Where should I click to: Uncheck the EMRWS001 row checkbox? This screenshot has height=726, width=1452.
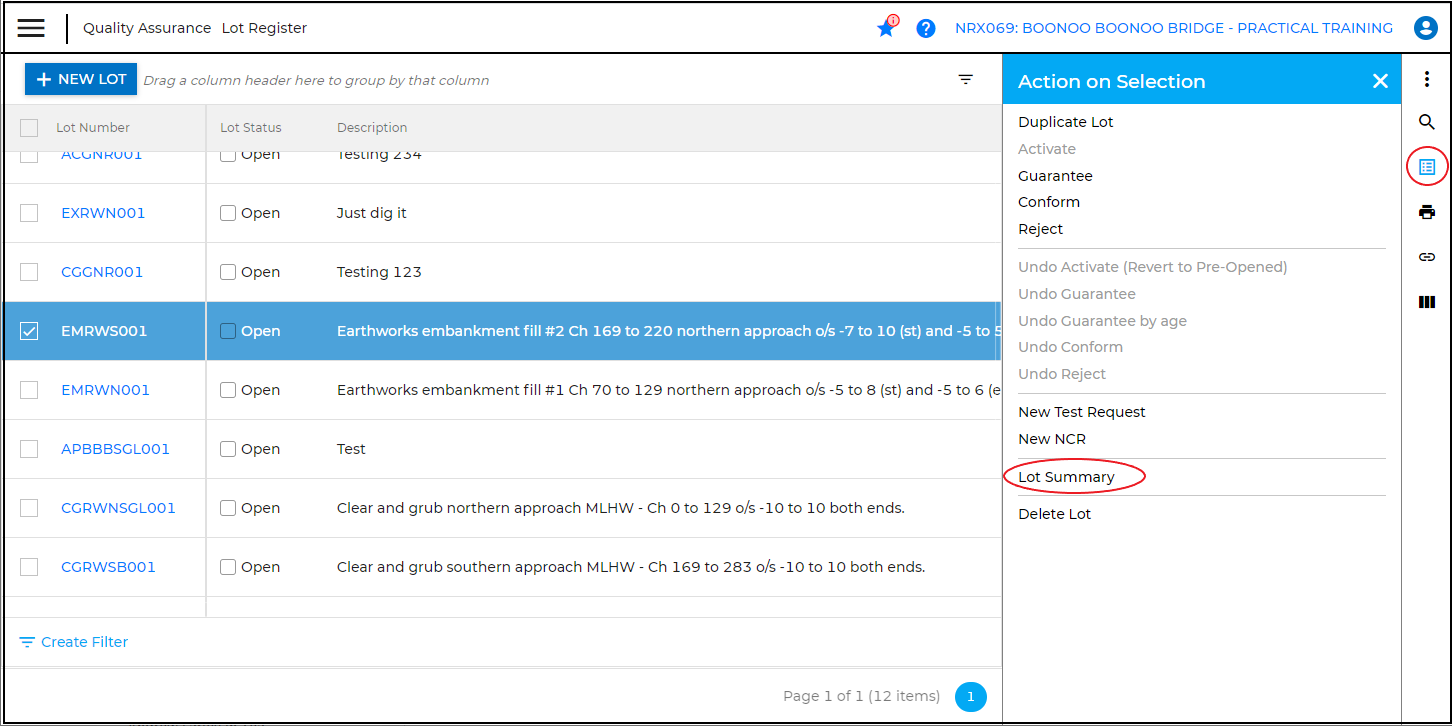[29, 331]
